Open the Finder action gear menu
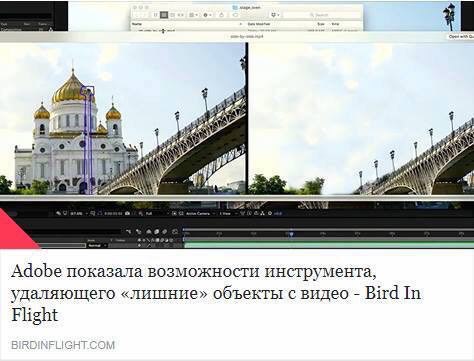The height and width of the screenshot is (361, 474). [x=207, y=15]
